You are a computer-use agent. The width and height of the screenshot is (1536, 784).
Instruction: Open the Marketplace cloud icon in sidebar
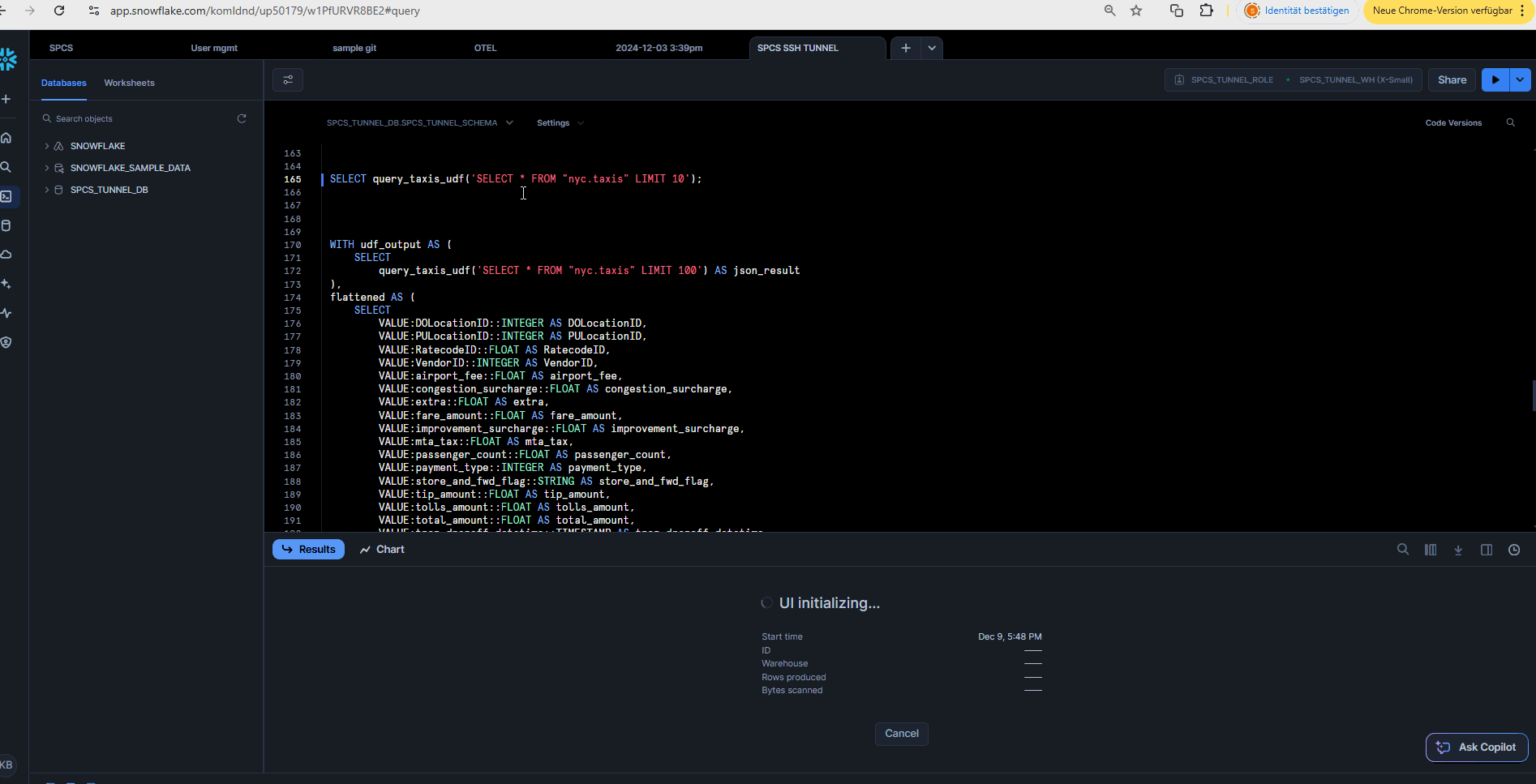point(6,254)
